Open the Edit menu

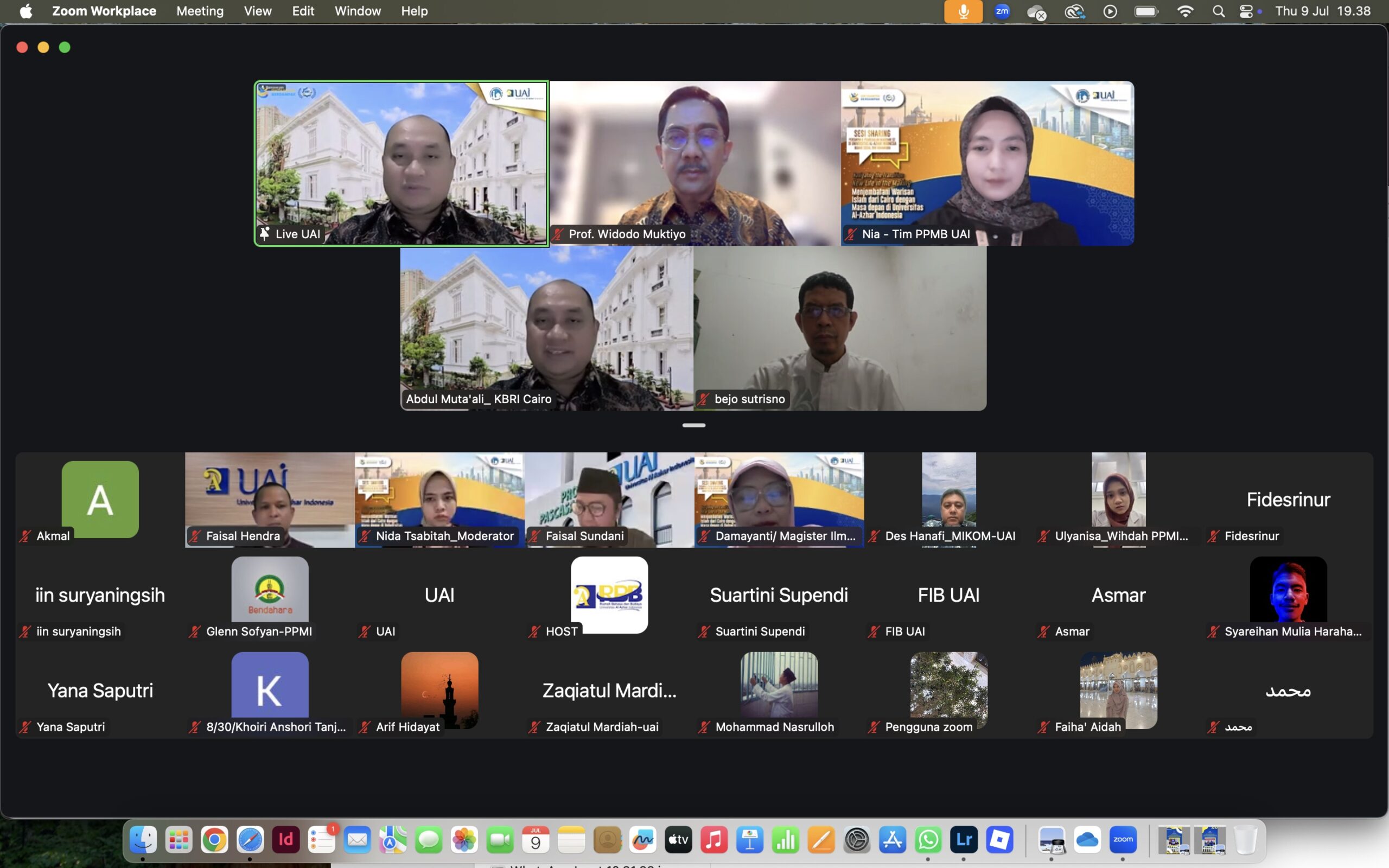click(x=303, y=11)
